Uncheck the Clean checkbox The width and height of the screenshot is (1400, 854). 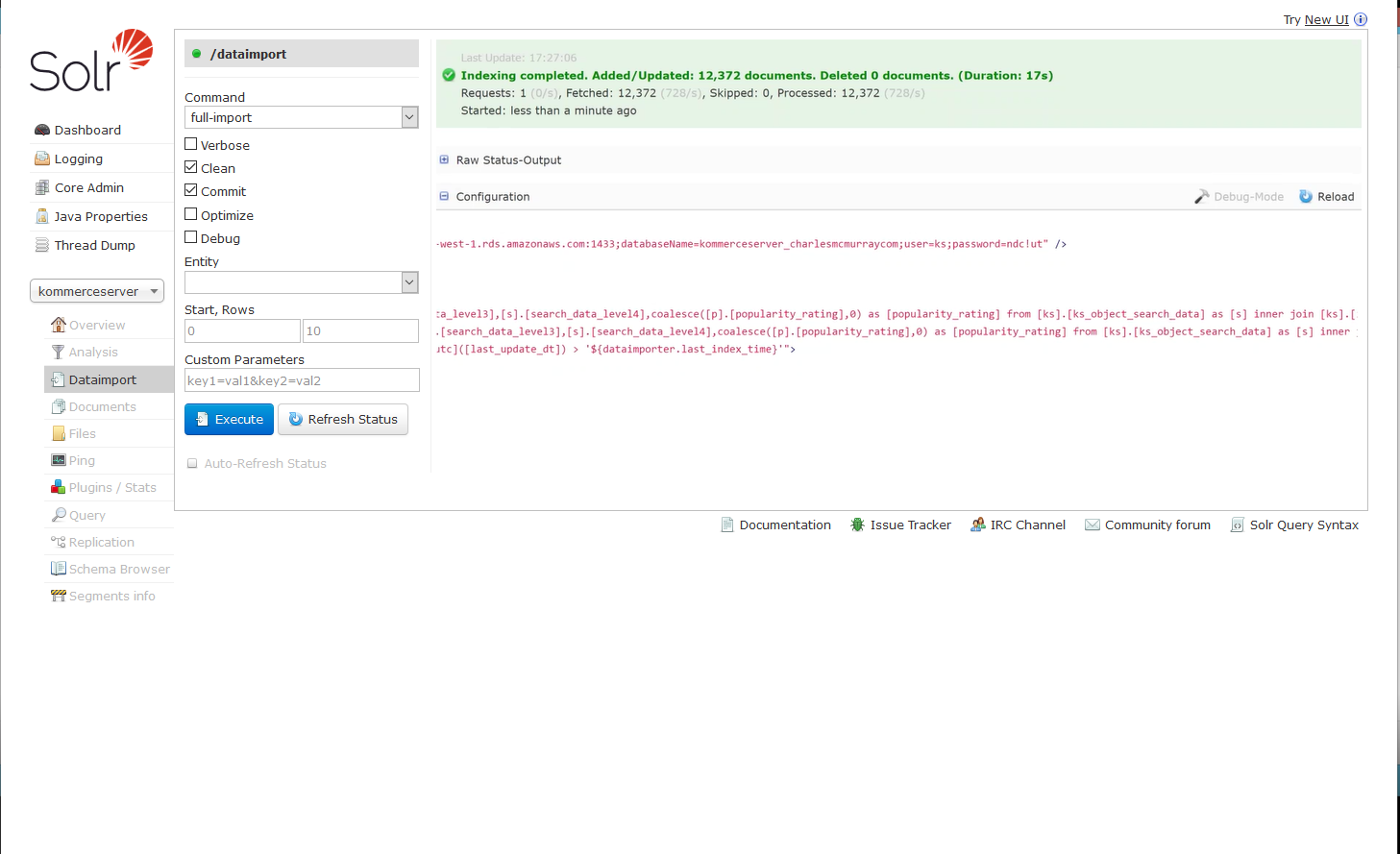click(191, 167)
